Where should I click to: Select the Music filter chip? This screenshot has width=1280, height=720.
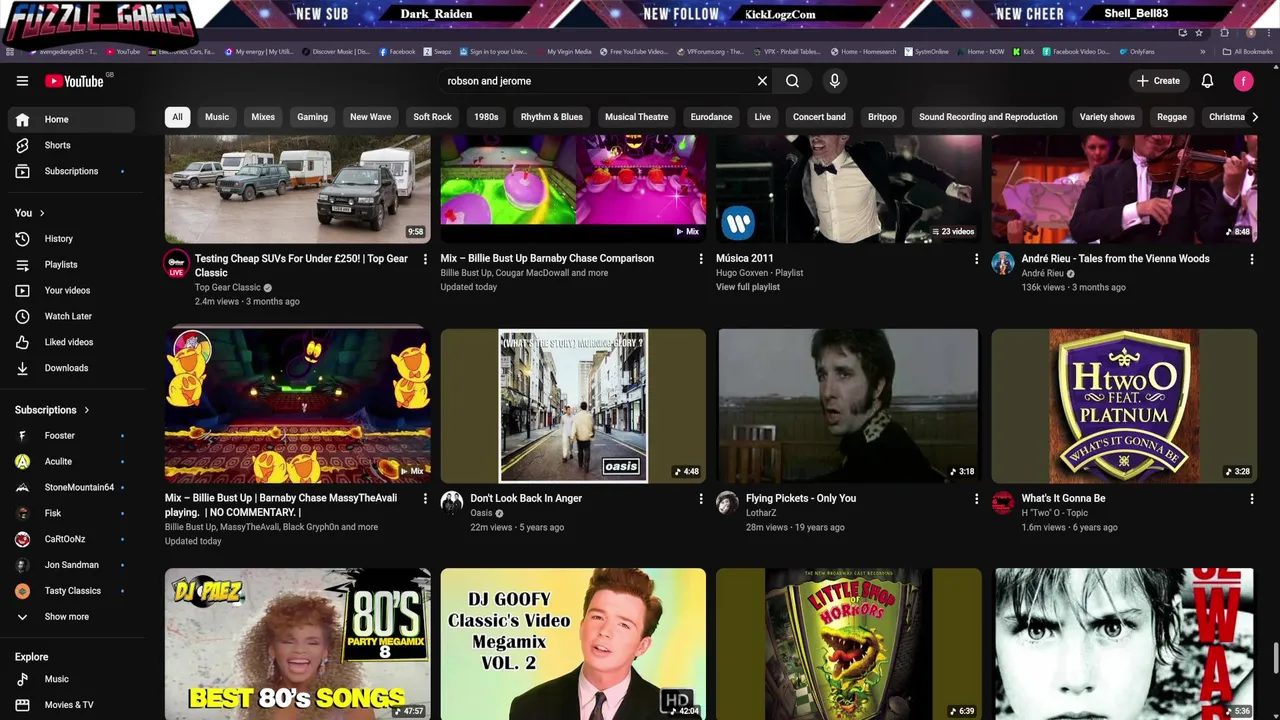click(x=217, y=117)
